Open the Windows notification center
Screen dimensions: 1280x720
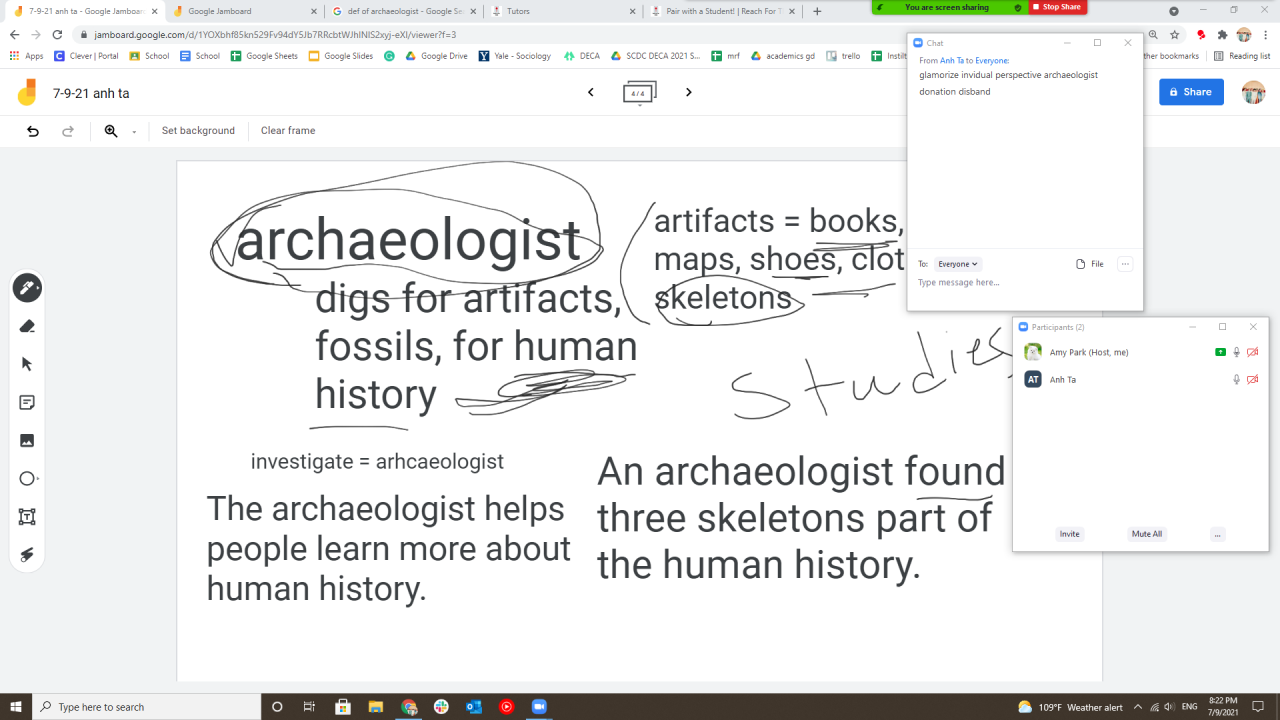pos(1259,707)
